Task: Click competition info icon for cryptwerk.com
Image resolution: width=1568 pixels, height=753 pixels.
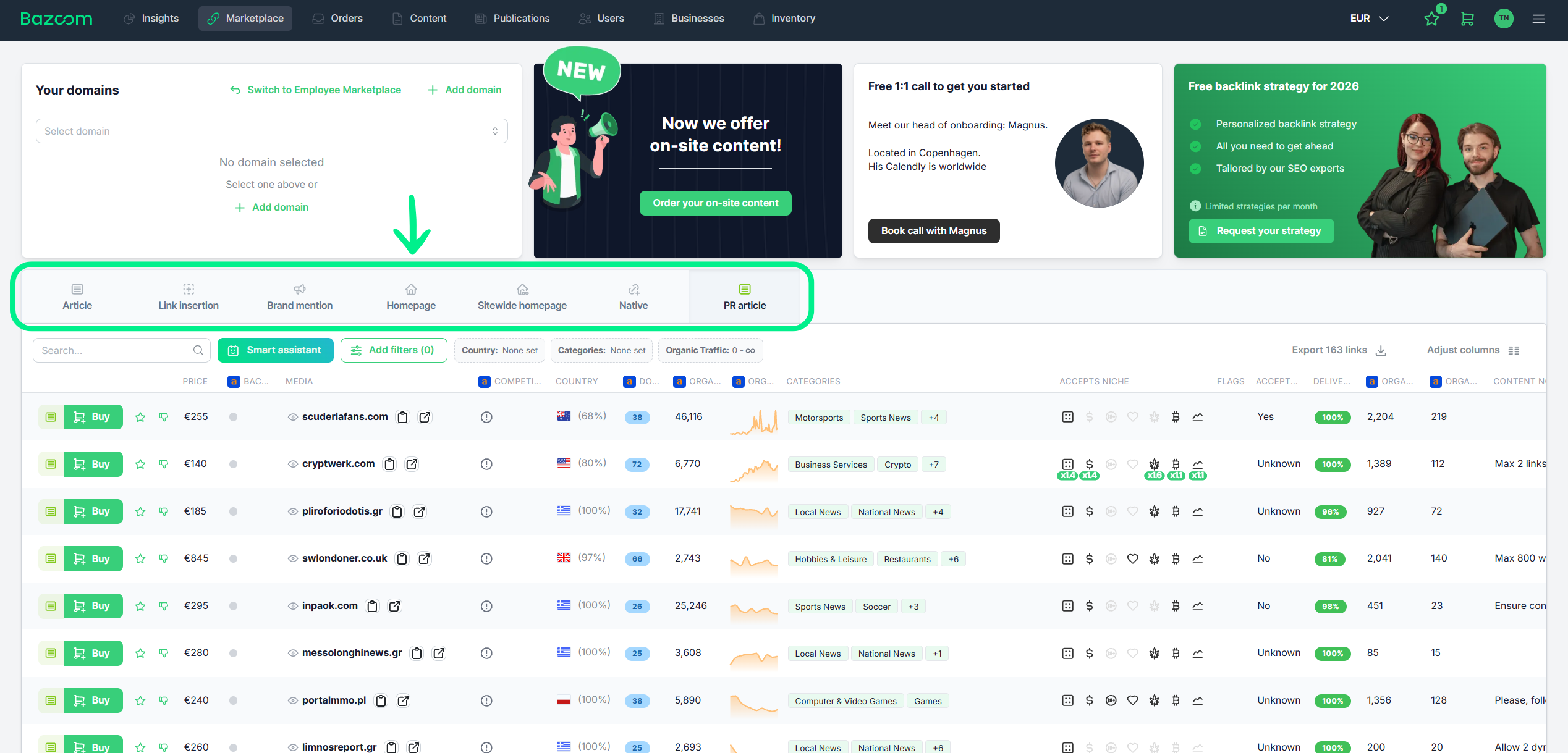Action: pos(486,464)
